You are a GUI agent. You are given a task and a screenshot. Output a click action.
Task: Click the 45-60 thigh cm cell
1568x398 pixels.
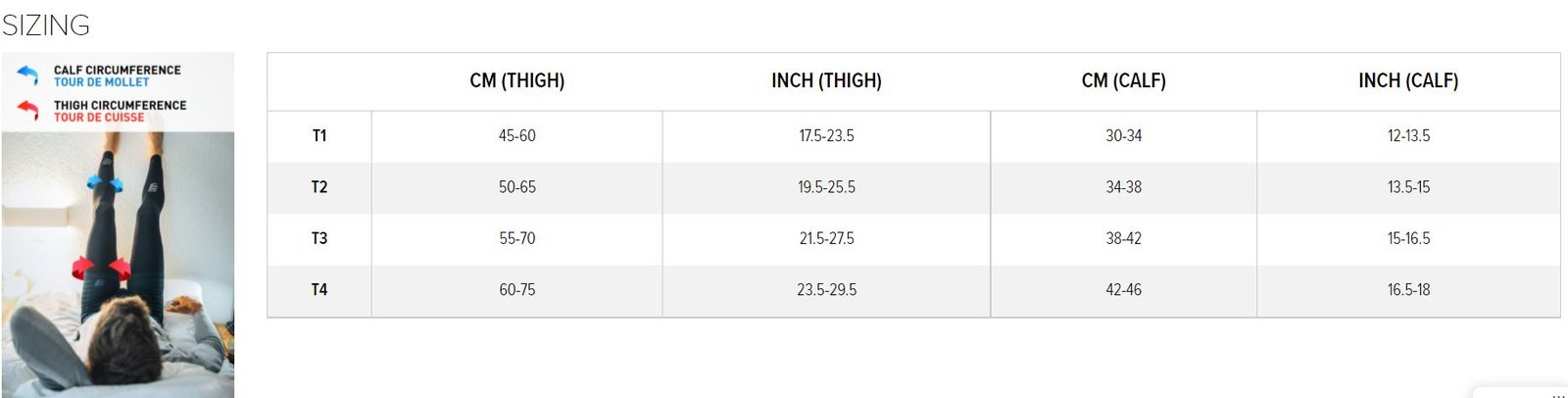pyautogui.click(x=517, y=136)
